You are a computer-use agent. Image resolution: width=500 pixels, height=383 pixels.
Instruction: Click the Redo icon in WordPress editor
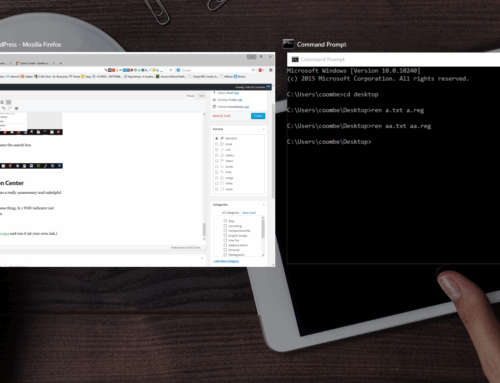[10, 108]
